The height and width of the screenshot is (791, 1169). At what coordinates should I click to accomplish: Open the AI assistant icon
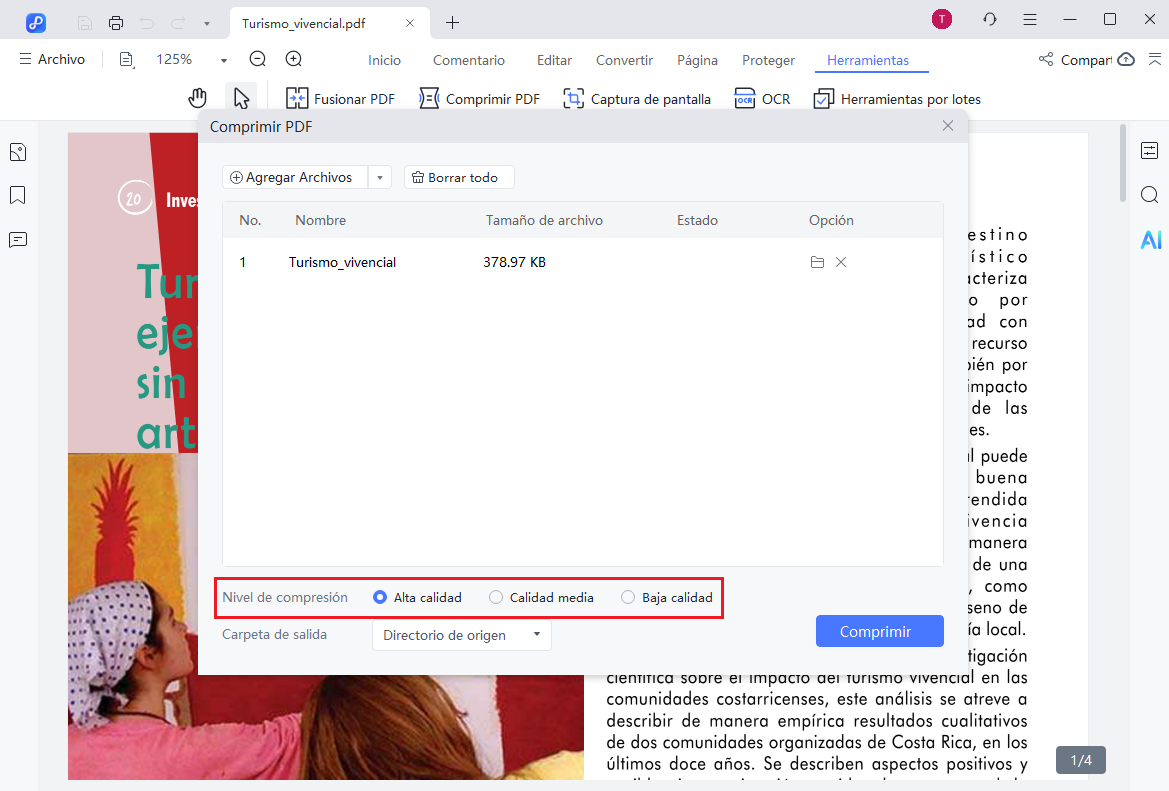tap(1150, 239)
